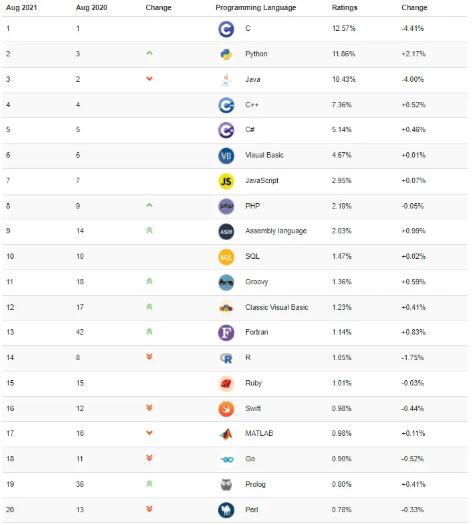Click the MATLAB language name
Screen dimensions: 472x525
(x=259, y=434)
